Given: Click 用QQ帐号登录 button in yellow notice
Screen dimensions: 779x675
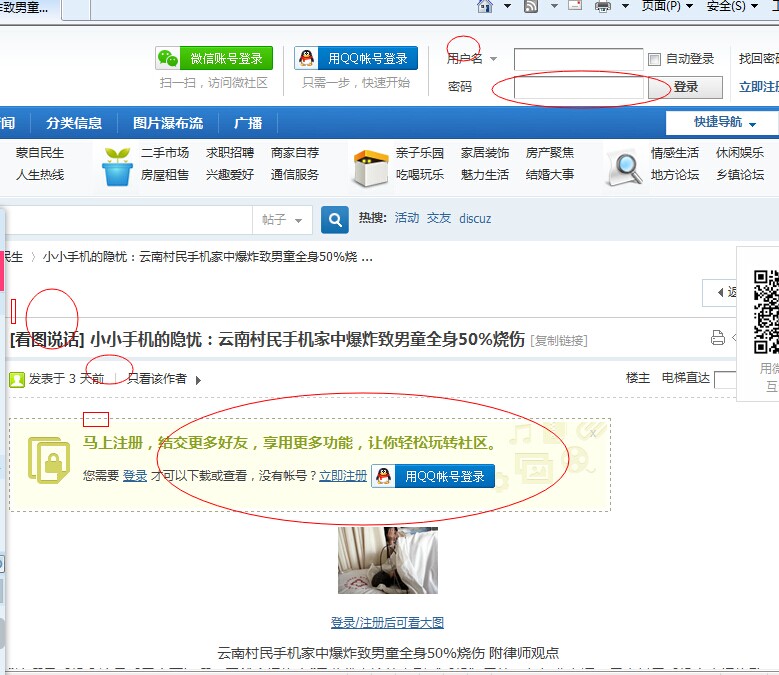Looking at the screenshot, I should tap(433, 476).
